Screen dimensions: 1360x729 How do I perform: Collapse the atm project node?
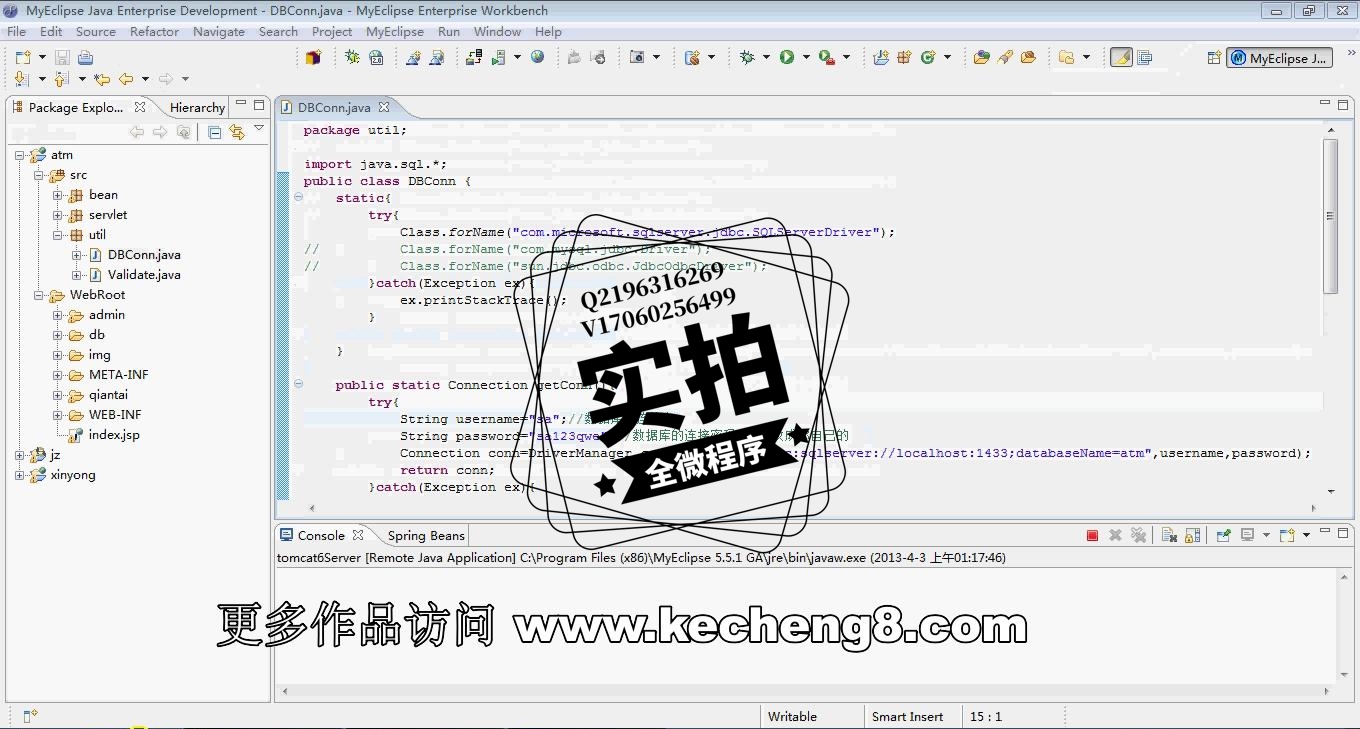20,155
